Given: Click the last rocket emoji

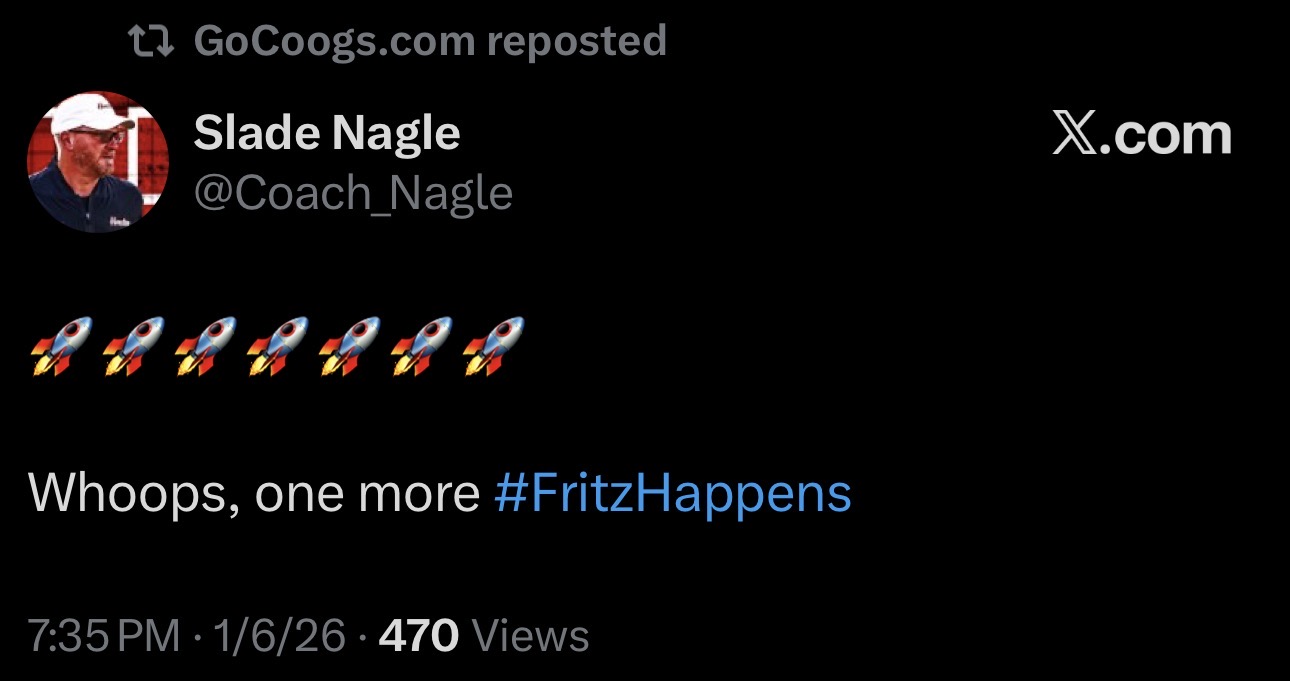Looking at the screenshot, I should pyautogui.click(x=493, y=346).
